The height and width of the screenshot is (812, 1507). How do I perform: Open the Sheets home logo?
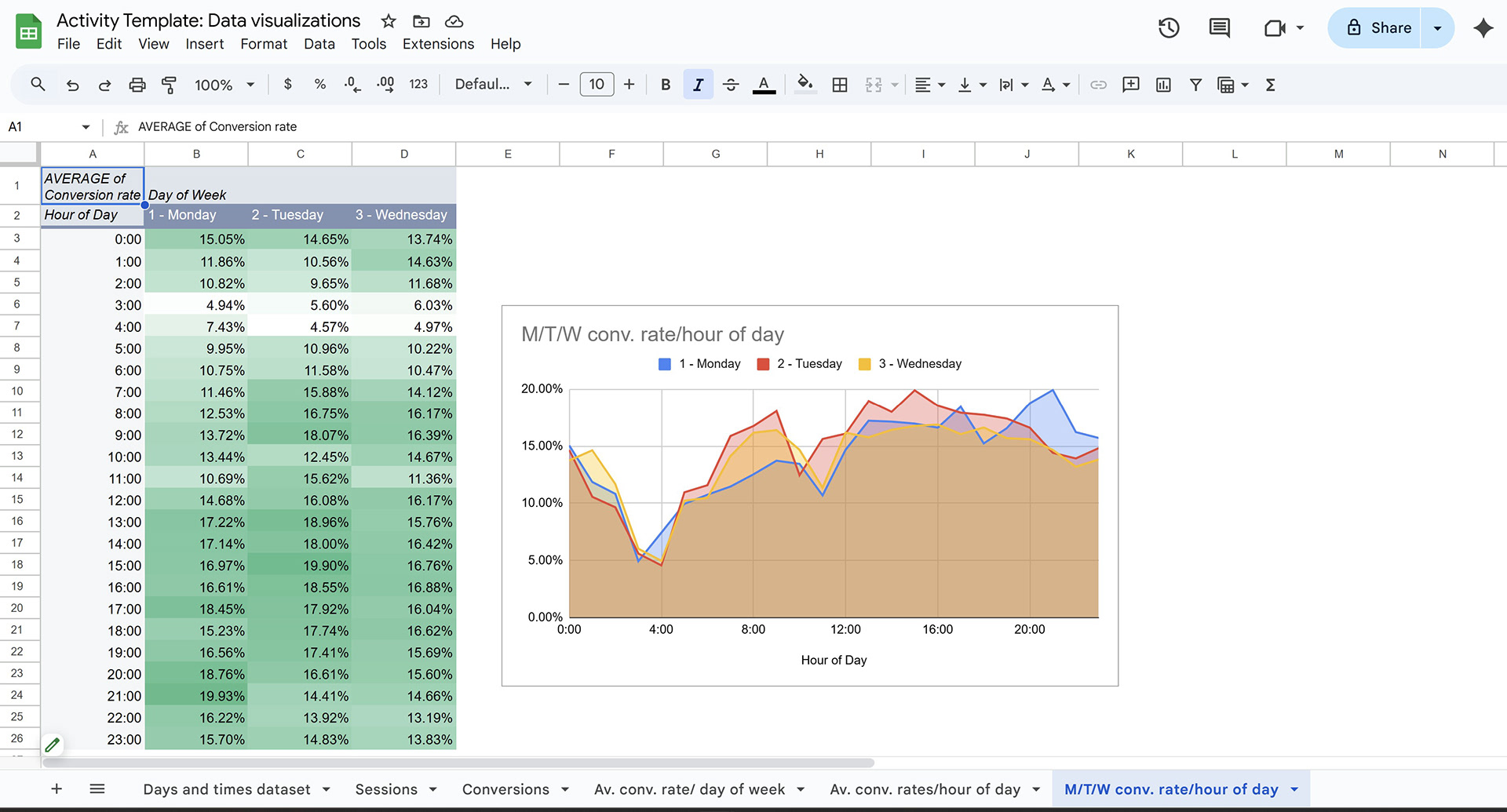(29, 31)
